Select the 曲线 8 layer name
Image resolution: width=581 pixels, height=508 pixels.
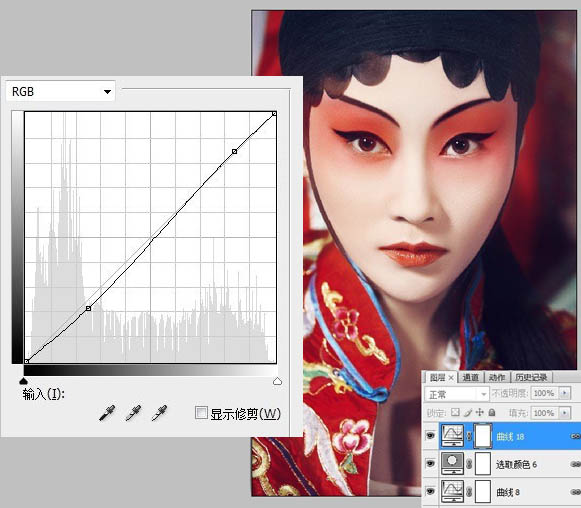click(x=508, y=492)
